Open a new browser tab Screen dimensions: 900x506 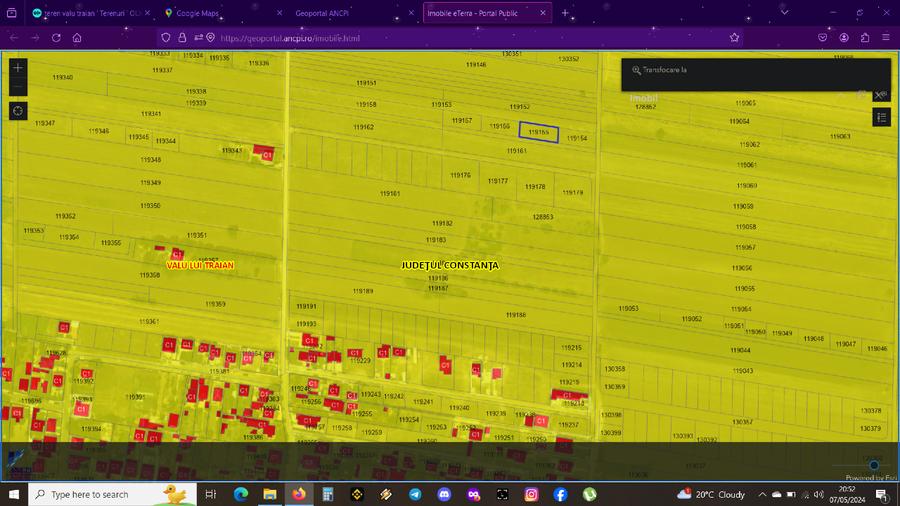click(565, 13)
